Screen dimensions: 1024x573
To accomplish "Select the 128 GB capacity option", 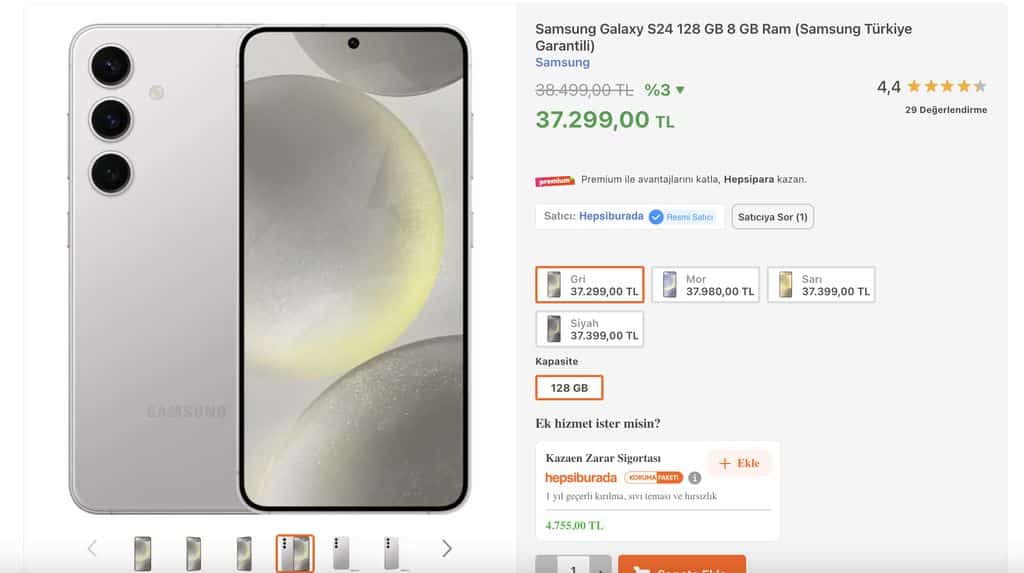I will (x=569, y=388).
